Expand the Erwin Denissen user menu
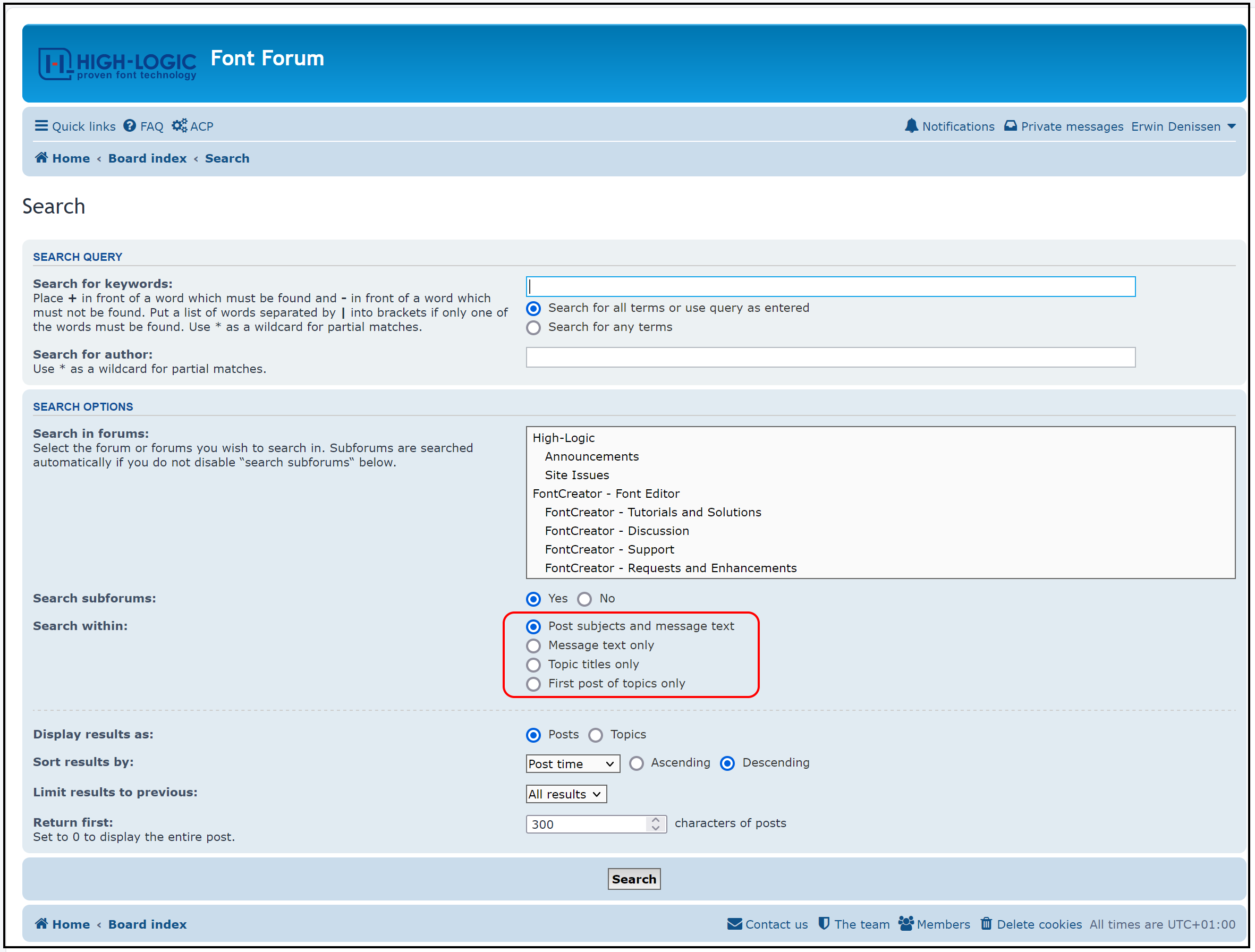Screen dimensions: 1255x952 [x=1183, y=126]
